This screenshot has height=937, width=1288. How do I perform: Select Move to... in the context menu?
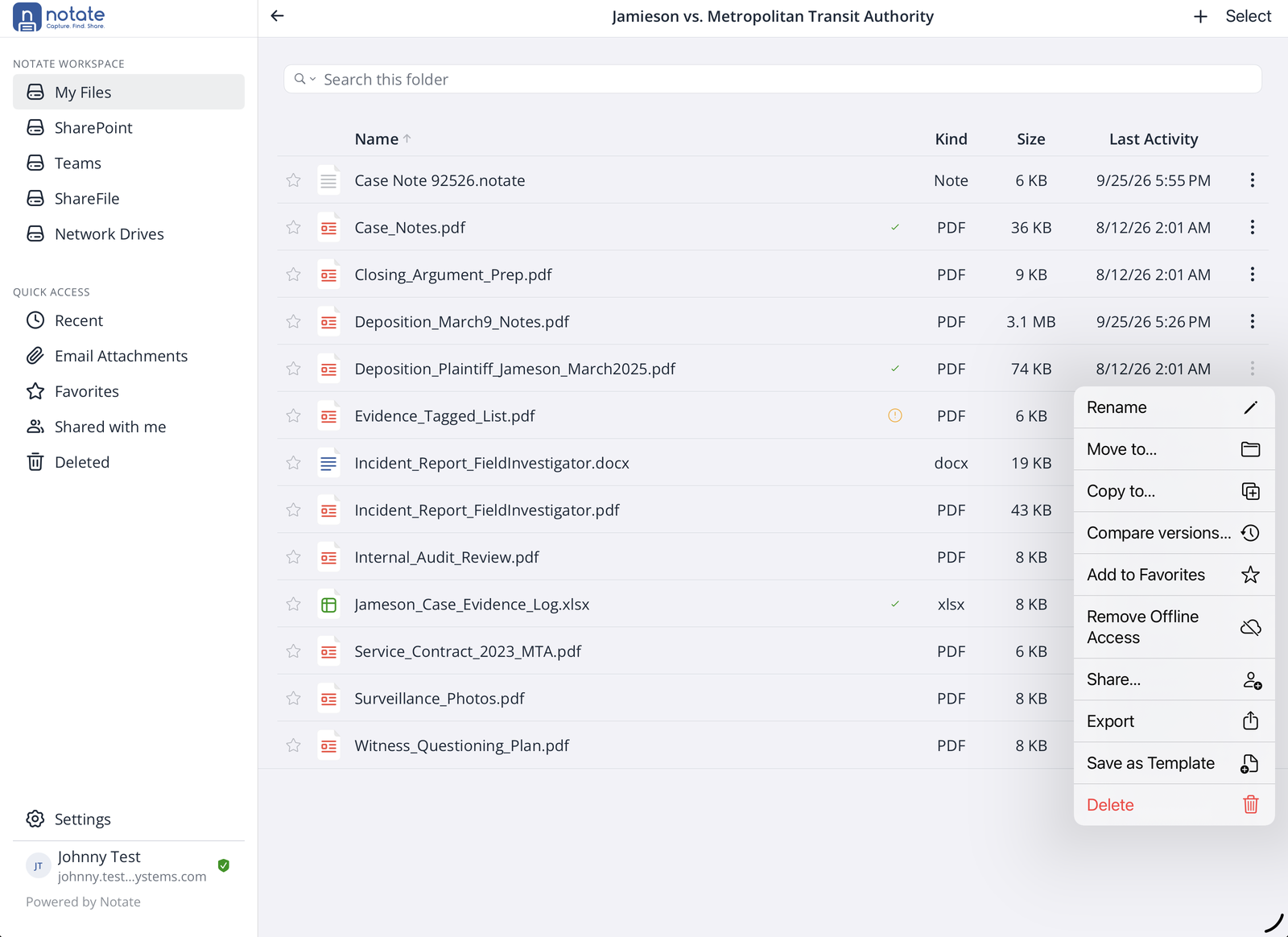click(1174, 449)
